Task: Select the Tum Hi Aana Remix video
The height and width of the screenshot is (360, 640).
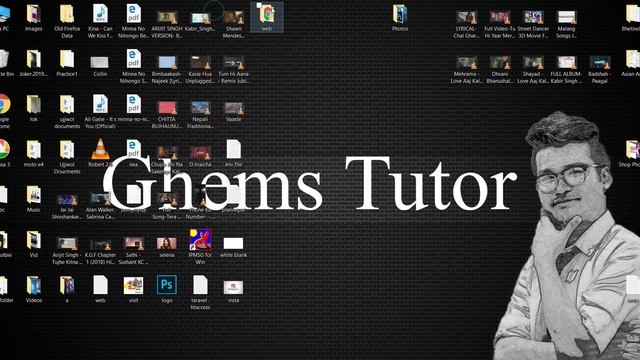Action: pos(233,62)
